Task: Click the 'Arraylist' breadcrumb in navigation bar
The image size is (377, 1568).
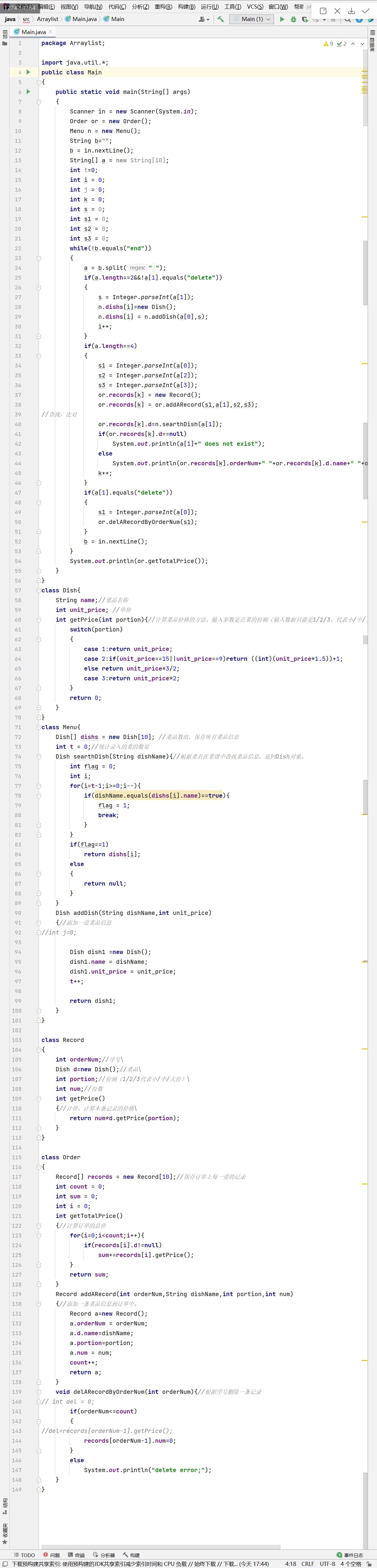Action: [47, 20]
